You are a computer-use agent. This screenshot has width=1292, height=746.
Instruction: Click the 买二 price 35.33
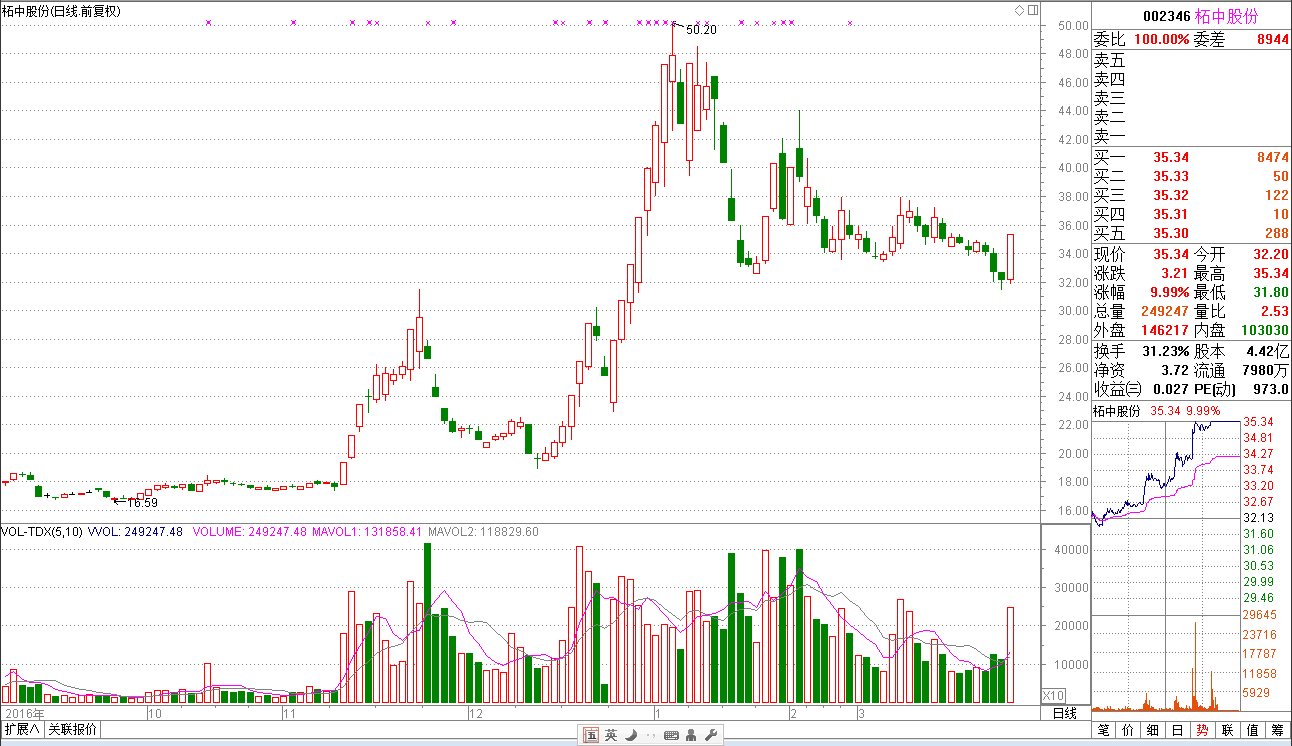point(1171,176)
